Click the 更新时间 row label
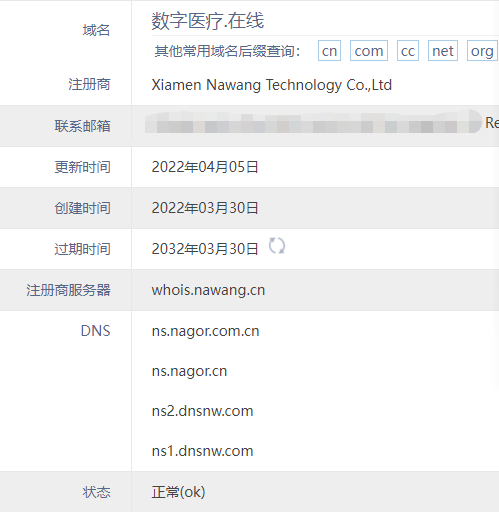The image size is (499, 512). point(82,167)
